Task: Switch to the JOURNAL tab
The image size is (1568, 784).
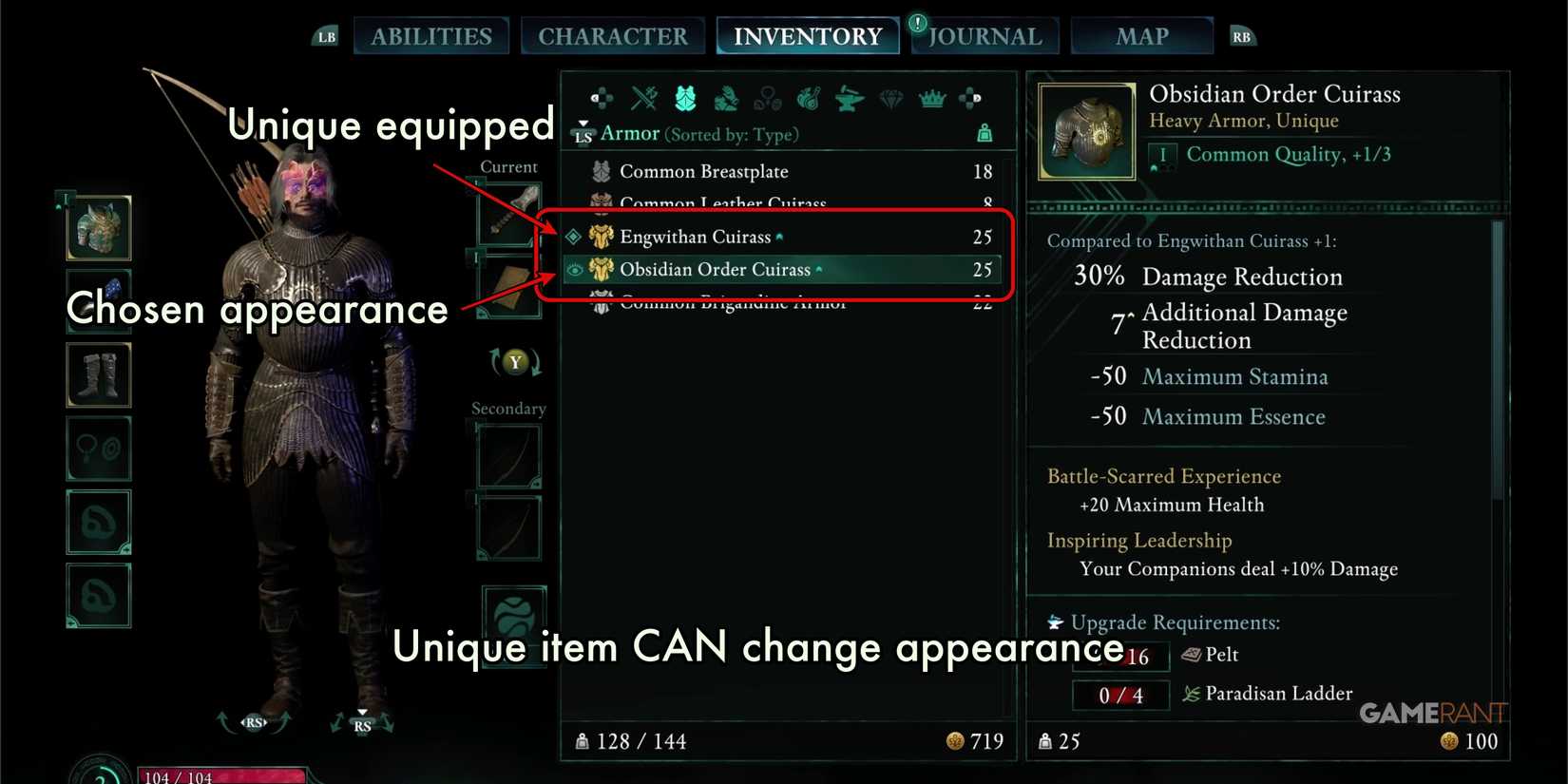Action: click(x=985, y=36)
